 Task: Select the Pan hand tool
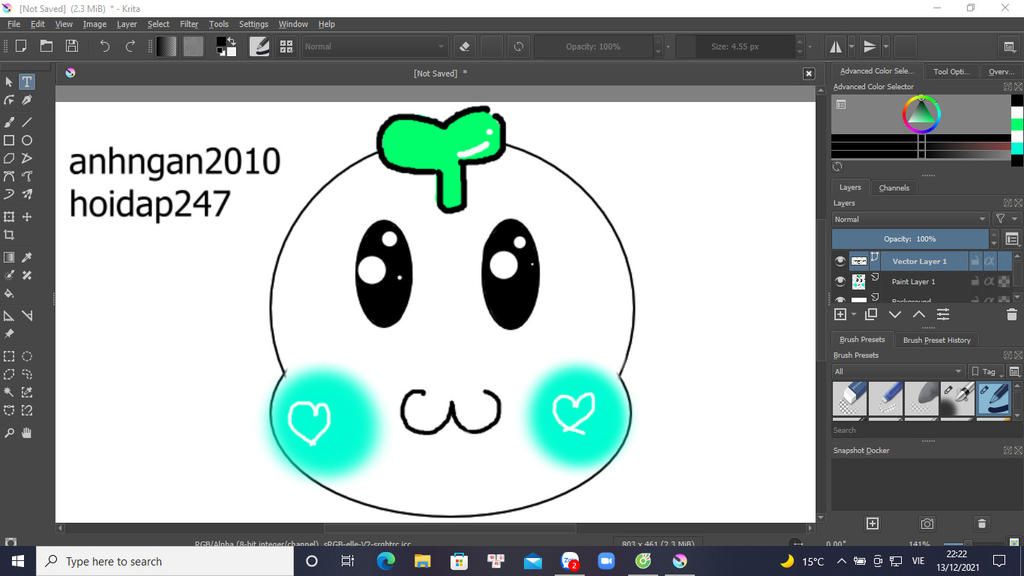27,433
